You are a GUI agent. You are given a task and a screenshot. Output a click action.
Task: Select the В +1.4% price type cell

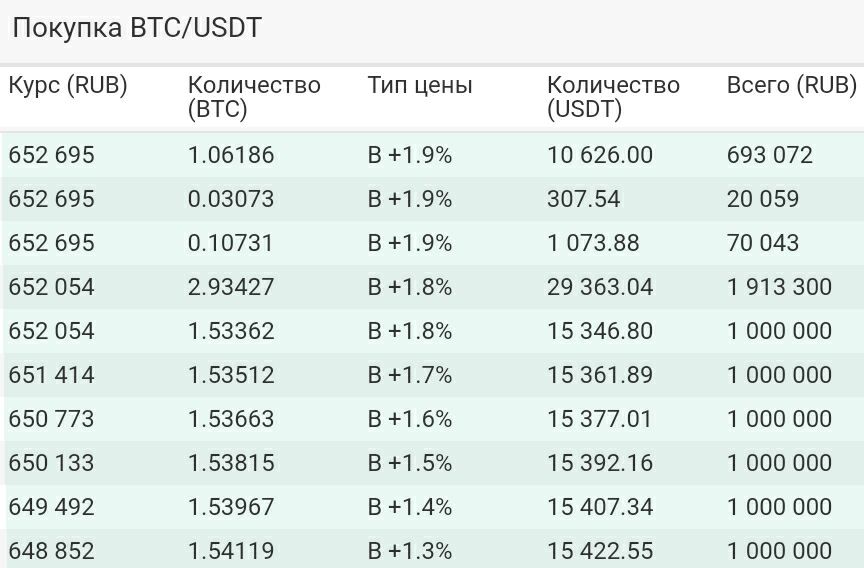[410, 507]
